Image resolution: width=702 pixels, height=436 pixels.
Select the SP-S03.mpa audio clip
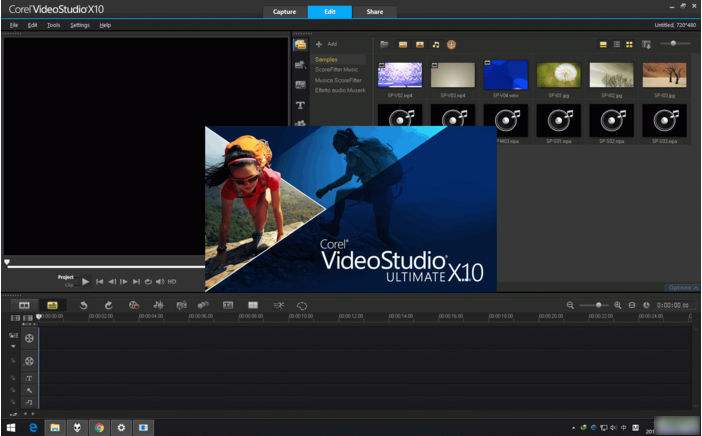pyautogui.click(x=664, y=120)
